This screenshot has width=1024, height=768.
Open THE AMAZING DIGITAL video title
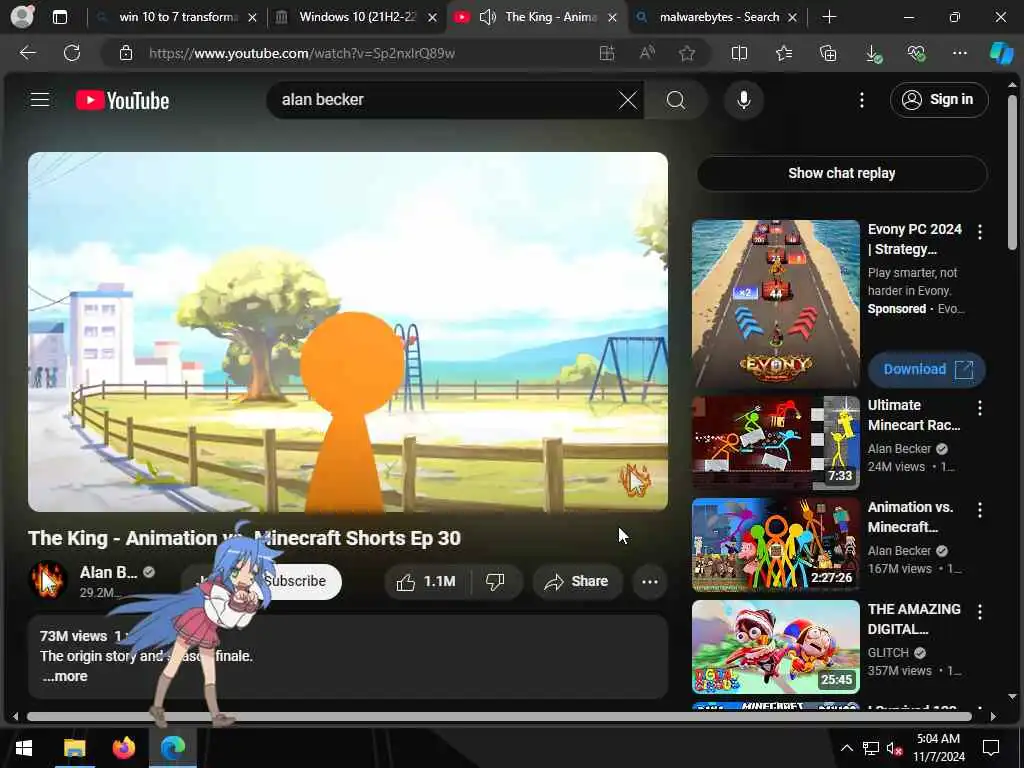point(914,619)
